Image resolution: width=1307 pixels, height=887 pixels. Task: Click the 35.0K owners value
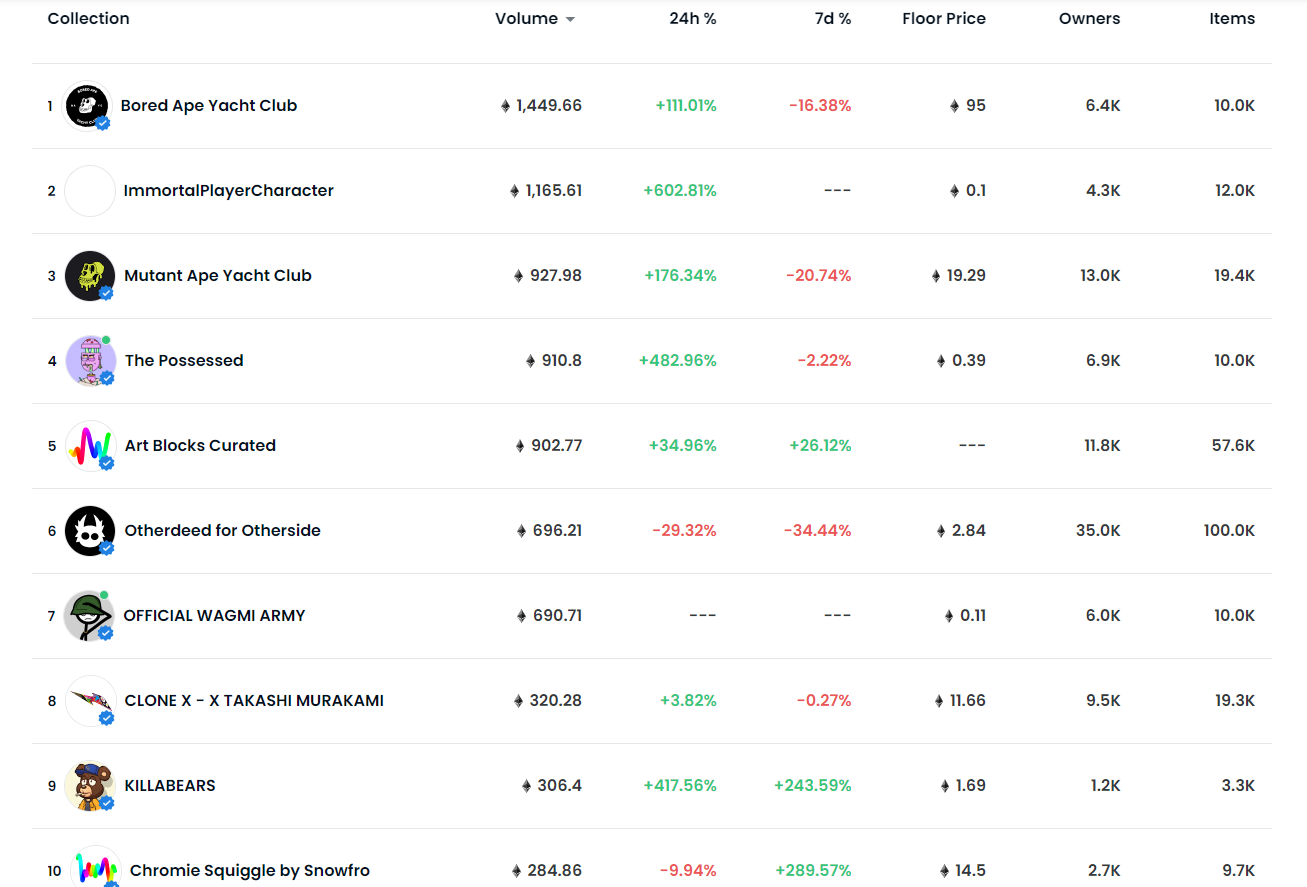point(1098,531)
